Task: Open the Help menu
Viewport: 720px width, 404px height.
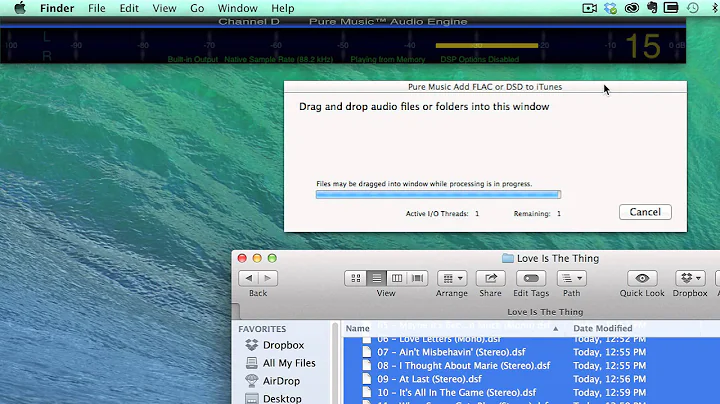Action: 282,8
